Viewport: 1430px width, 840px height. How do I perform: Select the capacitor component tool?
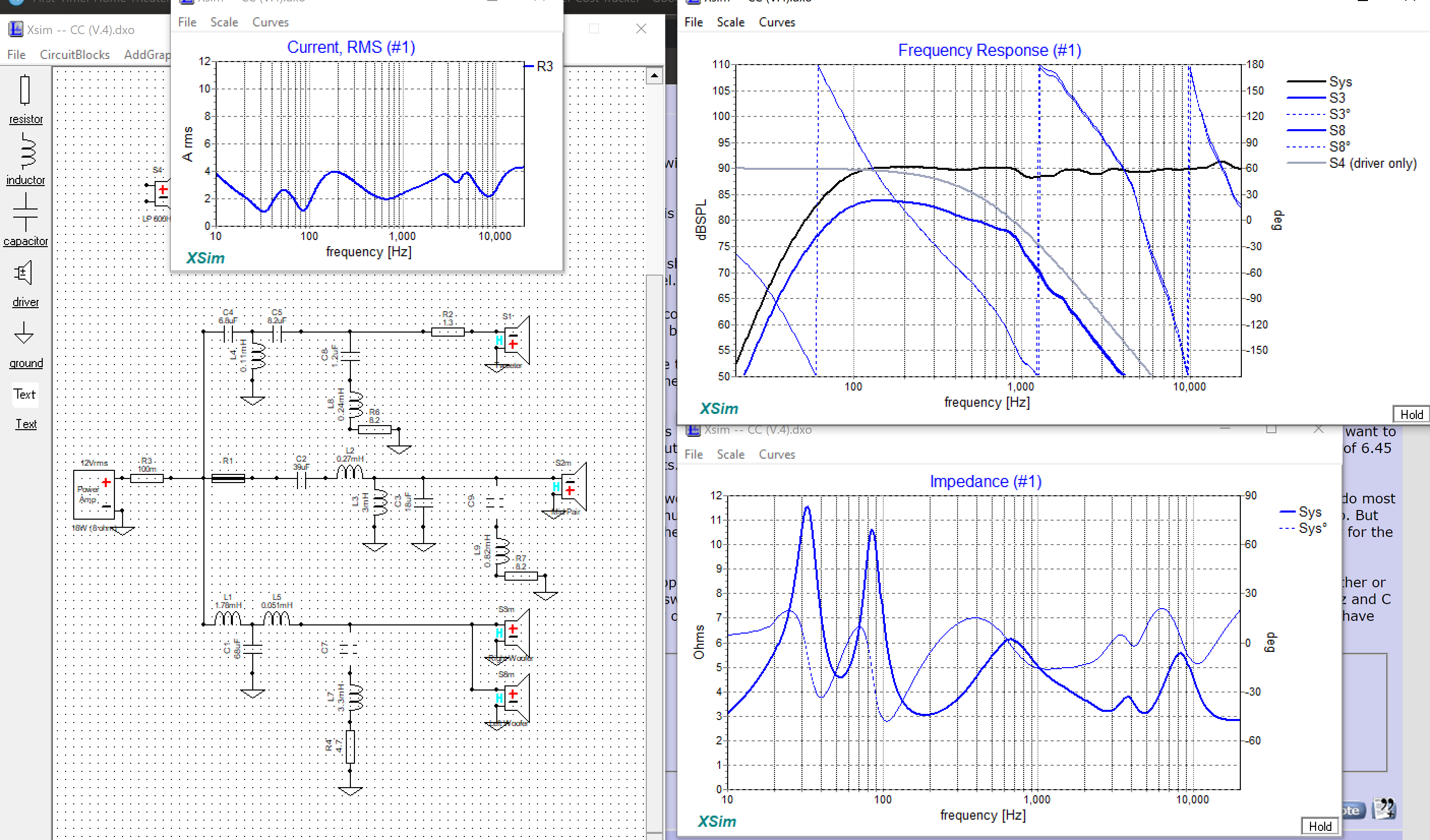click(x=25, y=220)
